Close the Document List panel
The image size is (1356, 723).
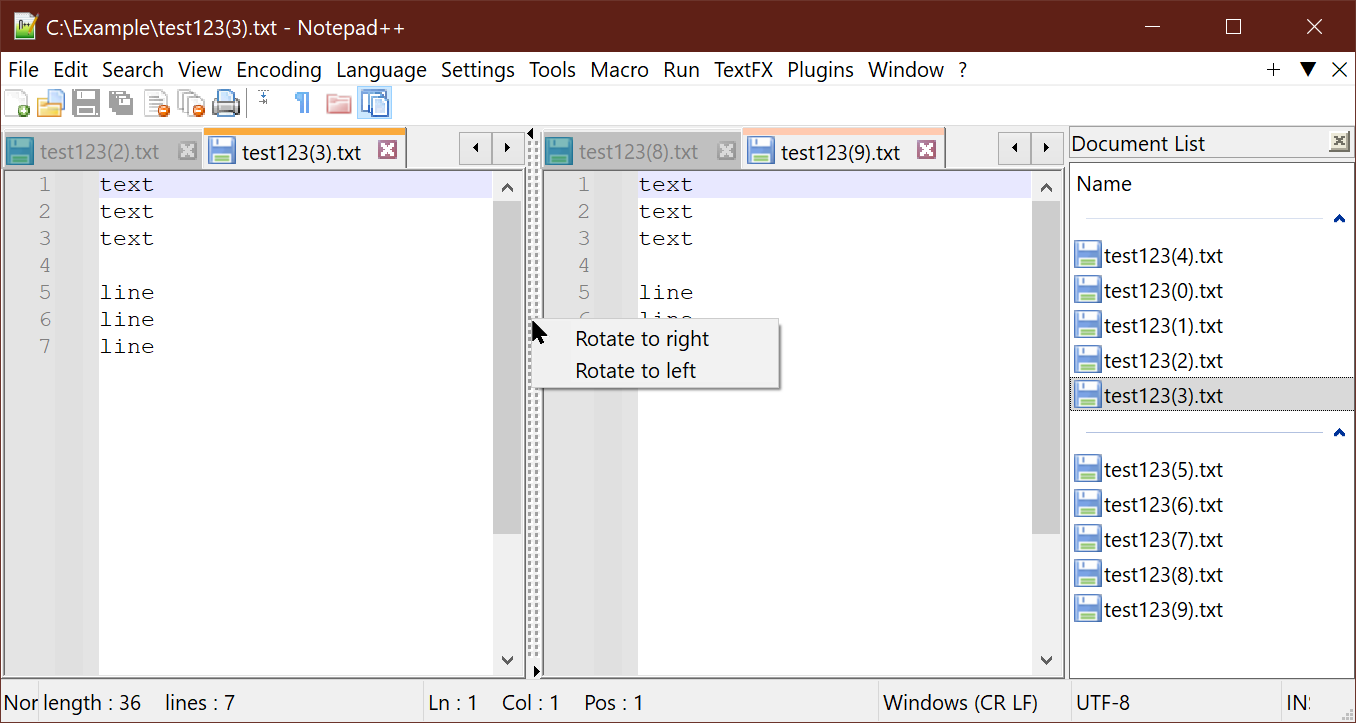[x=1339, y=143]
